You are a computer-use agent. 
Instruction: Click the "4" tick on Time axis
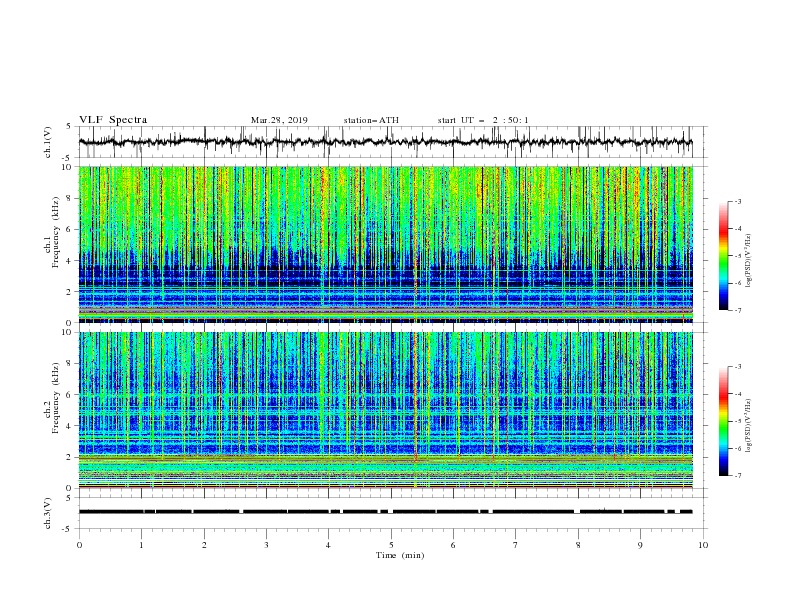(x=329, y=545)
